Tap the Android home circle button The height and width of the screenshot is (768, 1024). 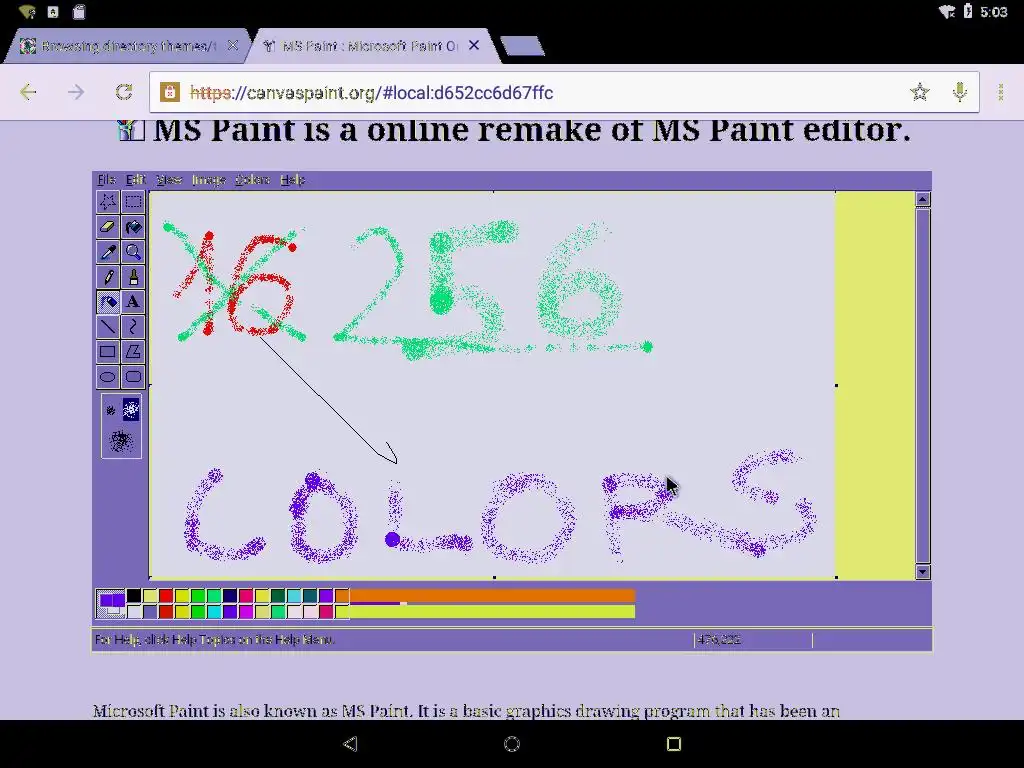[x=512, y=744]
